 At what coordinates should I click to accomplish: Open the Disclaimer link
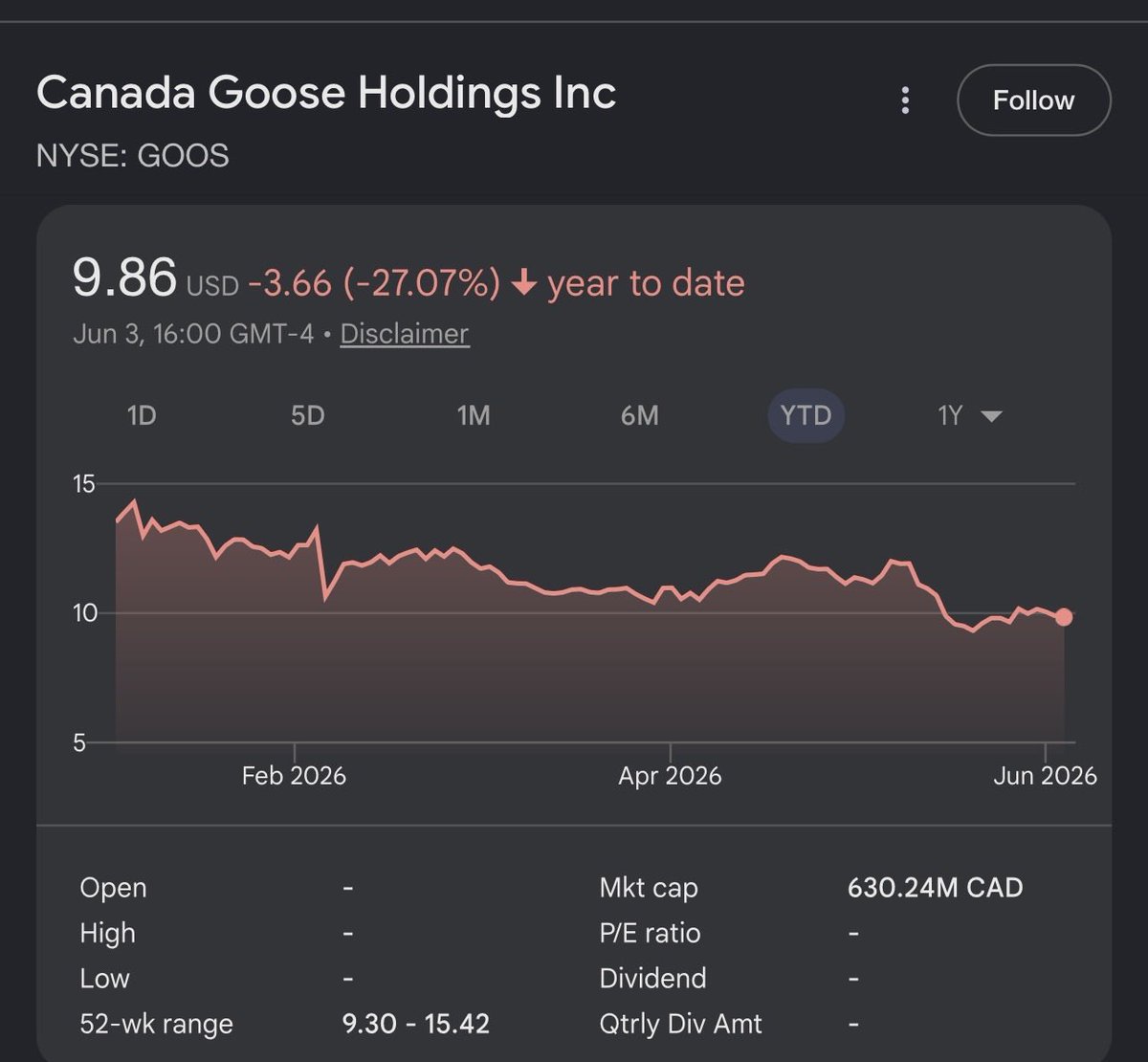[x=405, y=334]
